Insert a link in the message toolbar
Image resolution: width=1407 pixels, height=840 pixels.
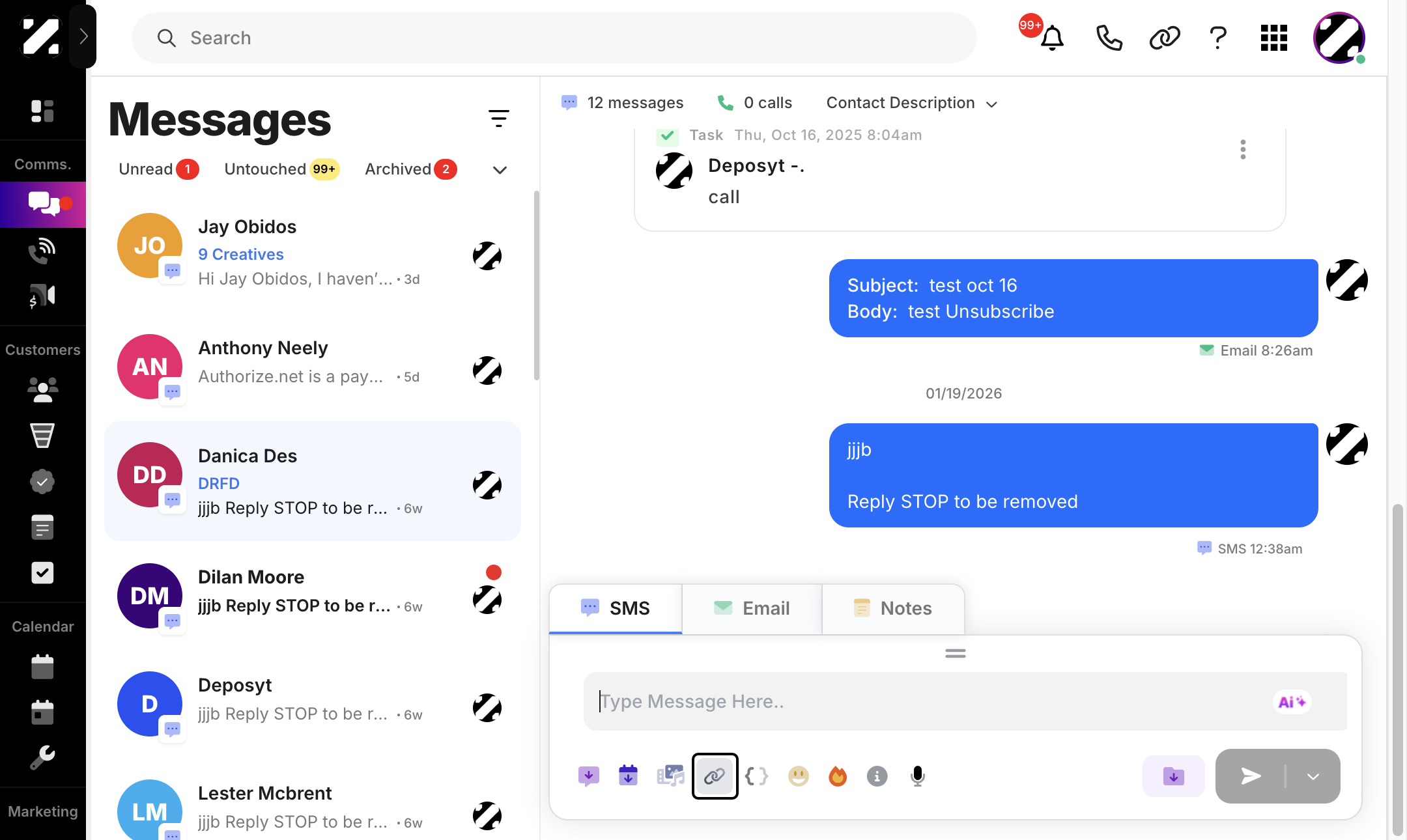[715, 776]
